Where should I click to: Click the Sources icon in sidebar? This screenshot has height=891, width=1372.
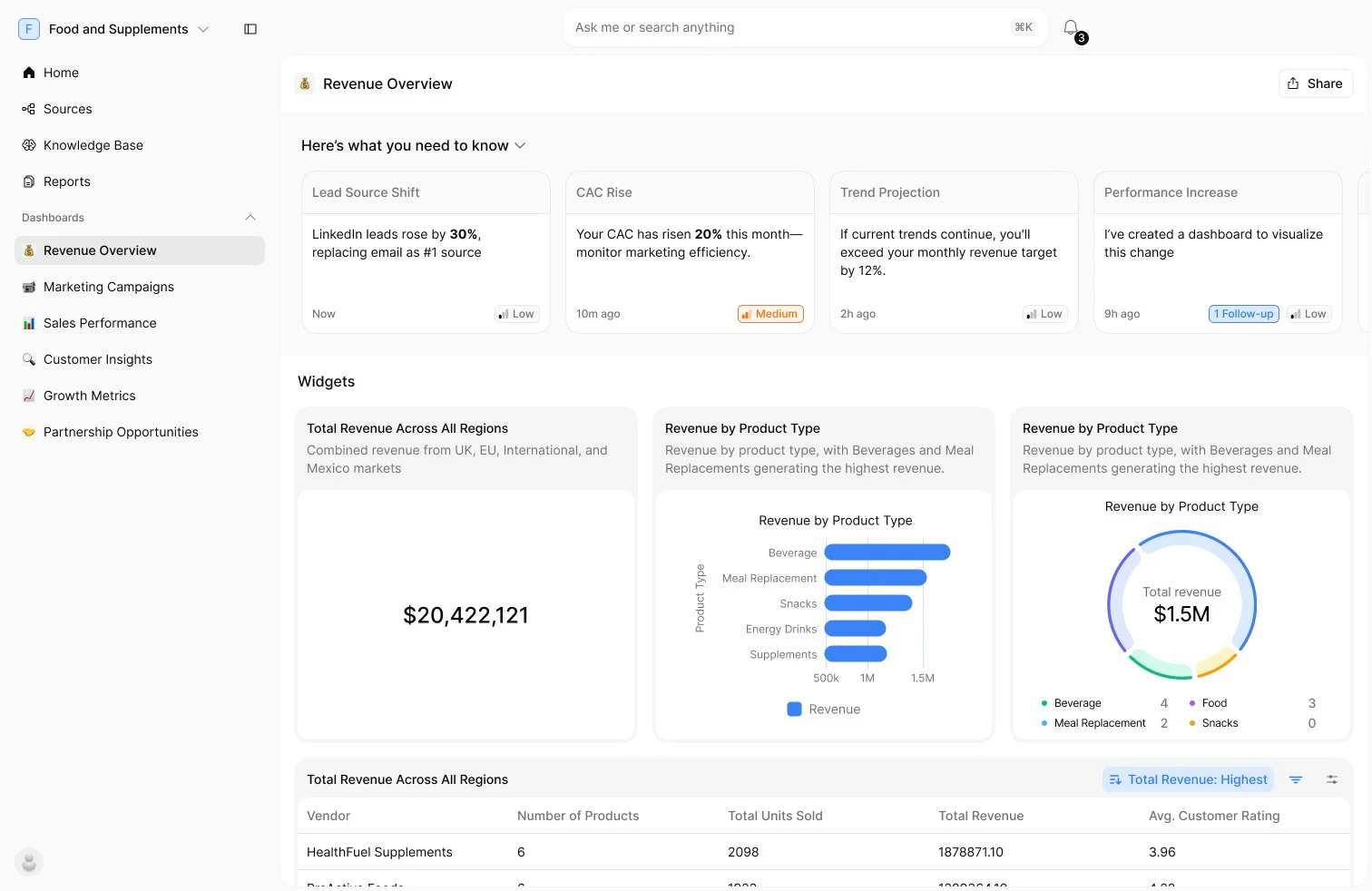[x=29, y=109]
